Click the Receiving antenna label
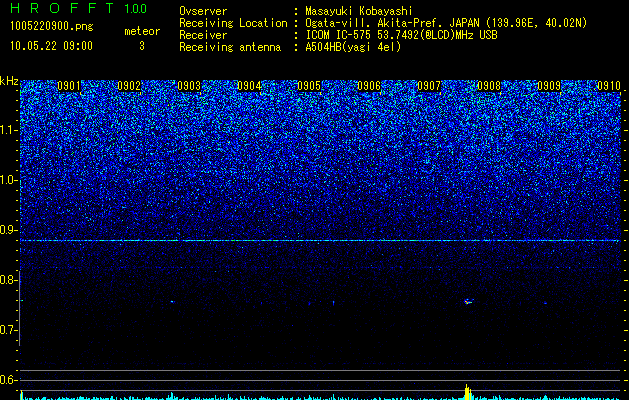The image size is (629, 400). 230,47
